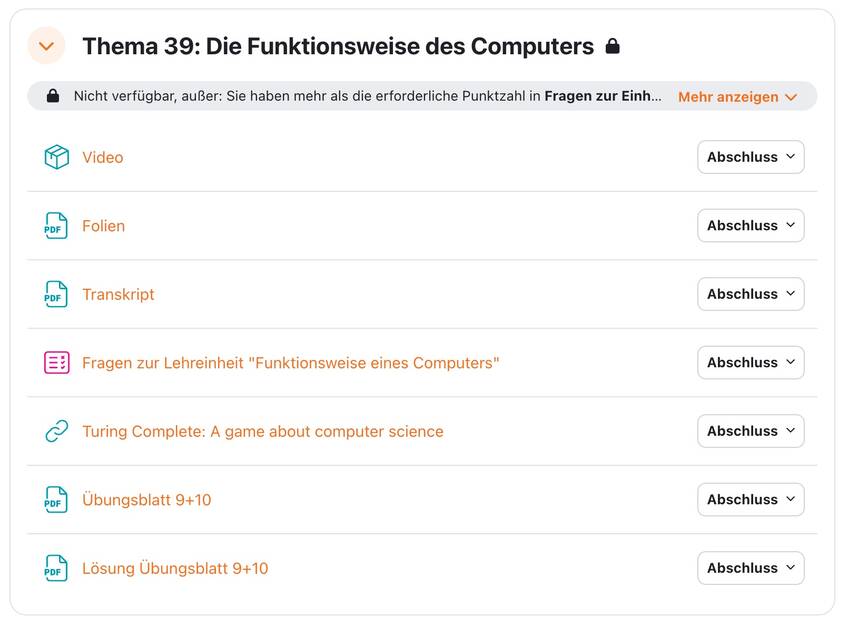Click the quiz icon beside Fragen zur Lehreinheit

56,363
